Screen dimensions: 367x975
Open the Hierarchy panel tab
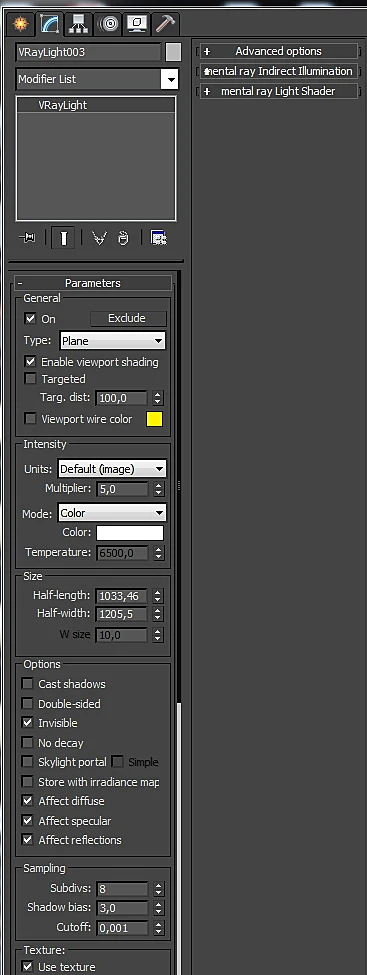pyautogui.click(x=78, y=24)
